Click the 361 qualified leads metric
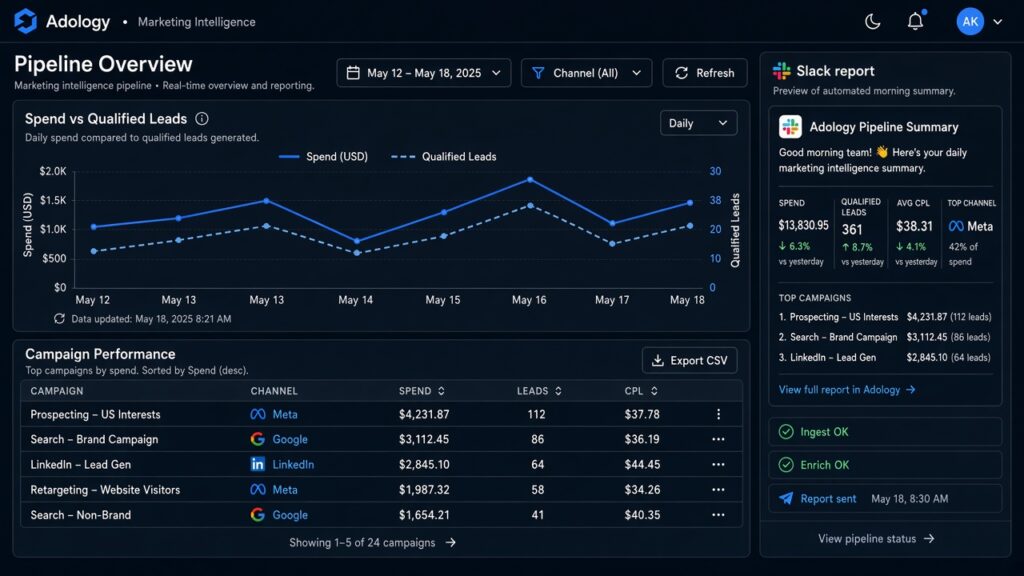Image resolution: width=1024 pixels, height=576 pixels. tap(852, 229)
